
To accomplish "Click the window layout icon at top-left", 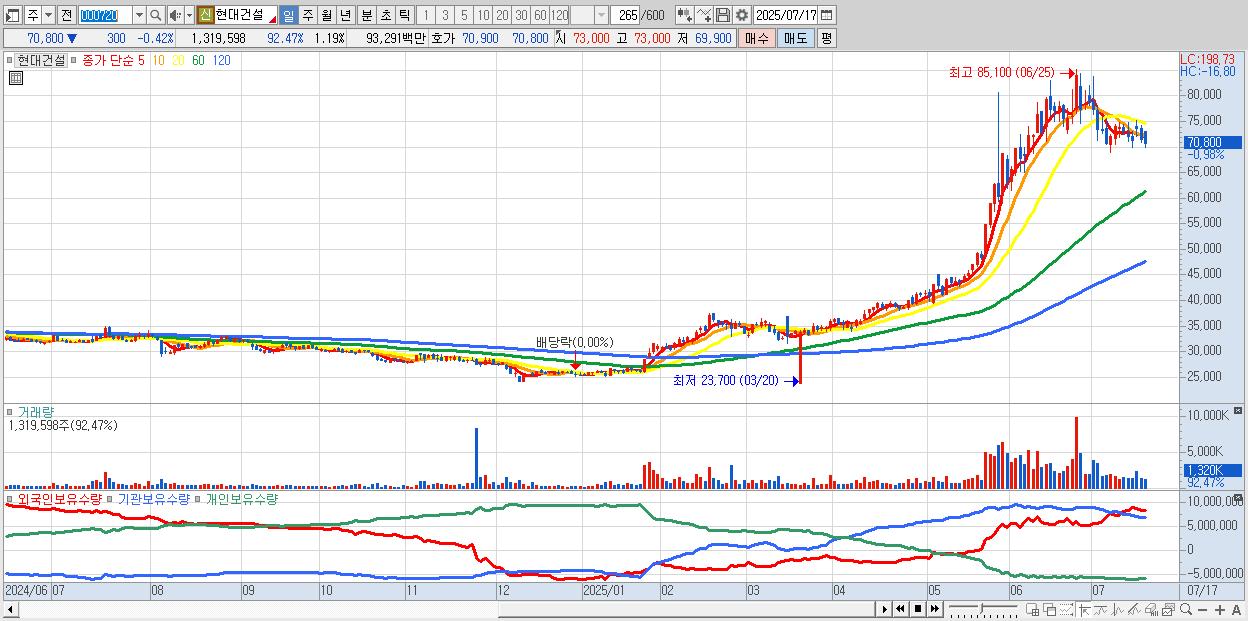I will point(13,15).
